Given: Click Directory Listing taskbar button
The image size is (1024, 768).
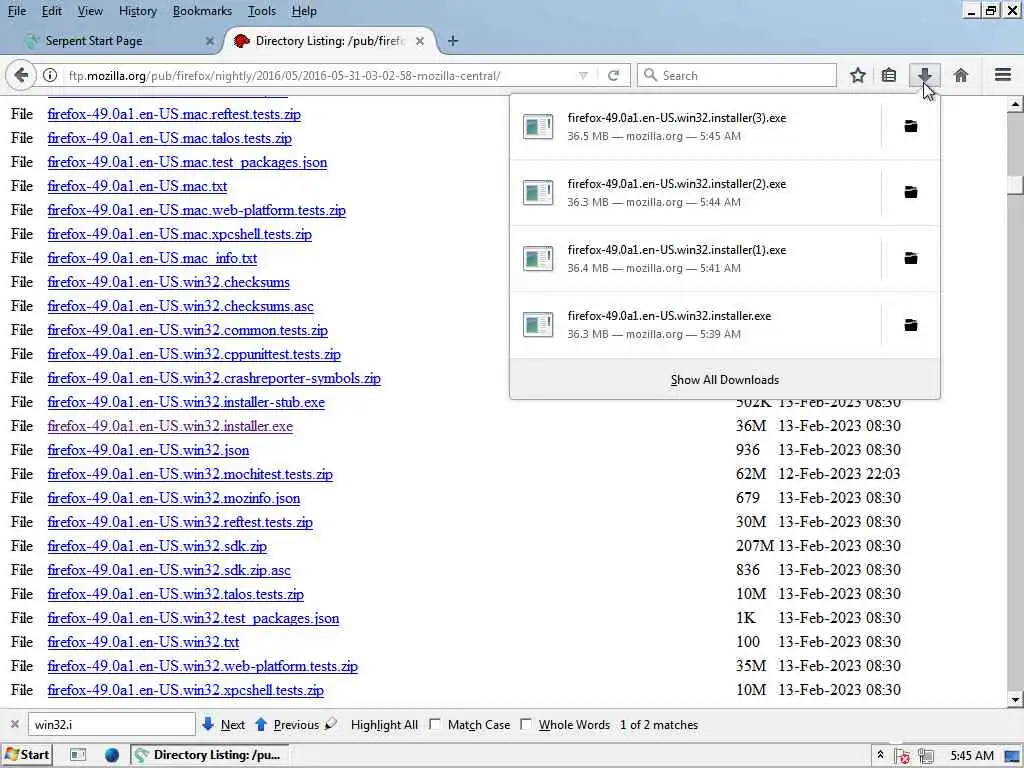Looking at the screenshot, I should tap(209, 755).
